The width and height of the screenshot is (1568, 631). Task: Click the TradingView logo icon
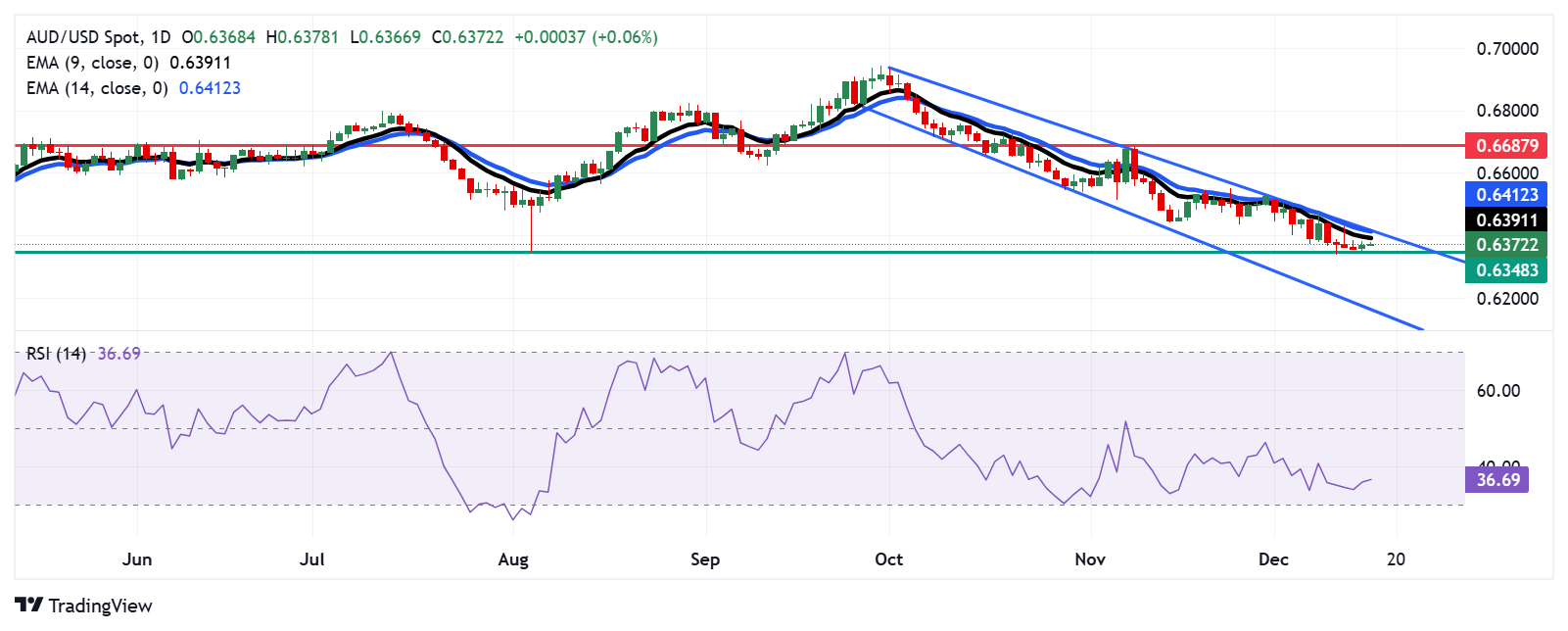tap(29, 605)
